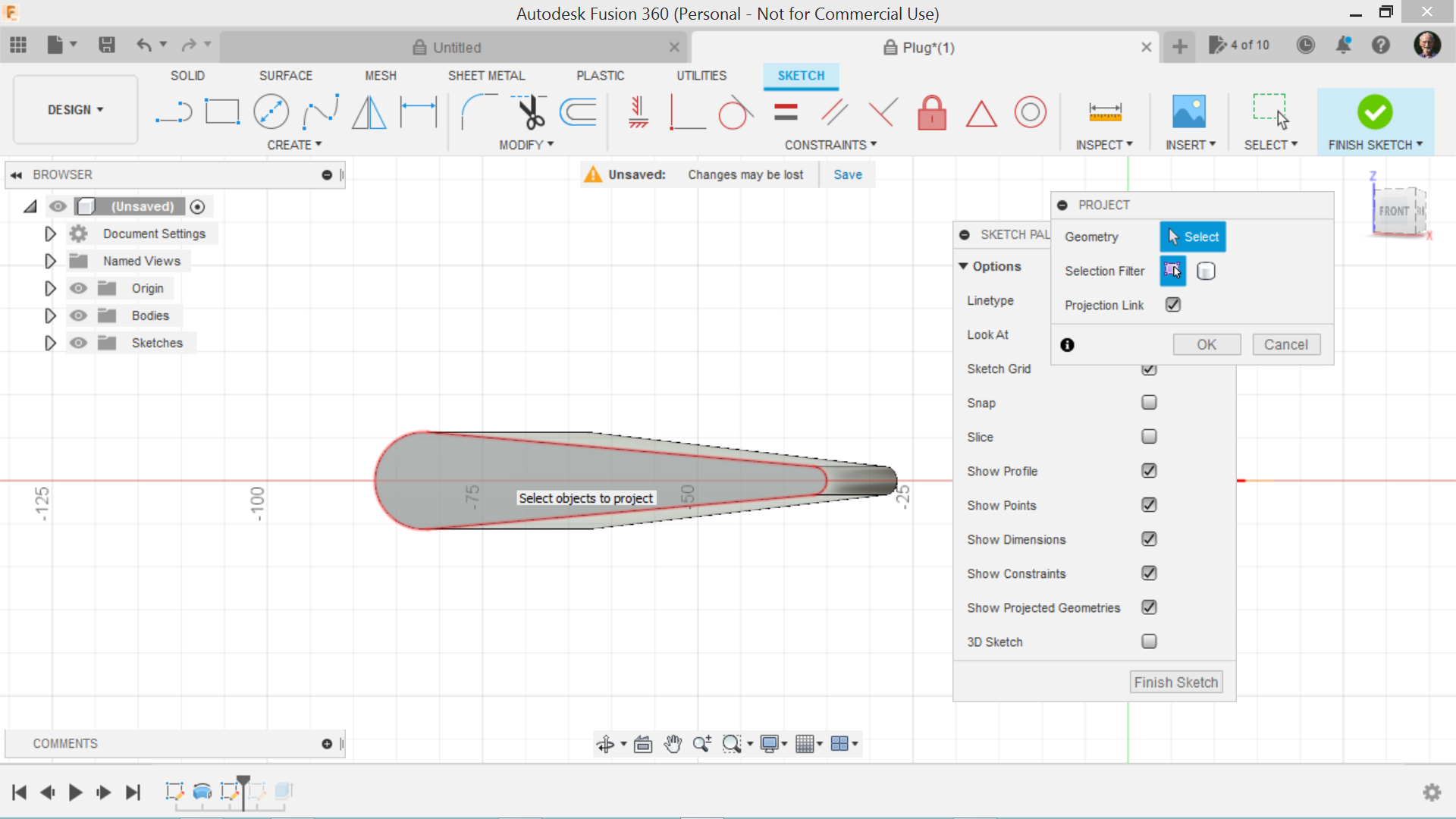Viewport: 1456px width, 819px height.
Task: Enable the Slice checkbox
Action: coord(1149,437)
